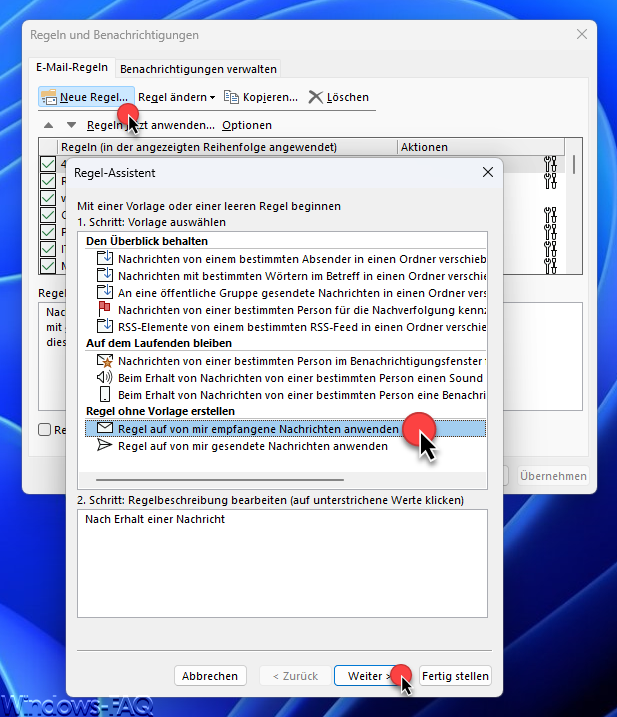Click folder icon for öffentliche Gruppe template

click(105, 292)
